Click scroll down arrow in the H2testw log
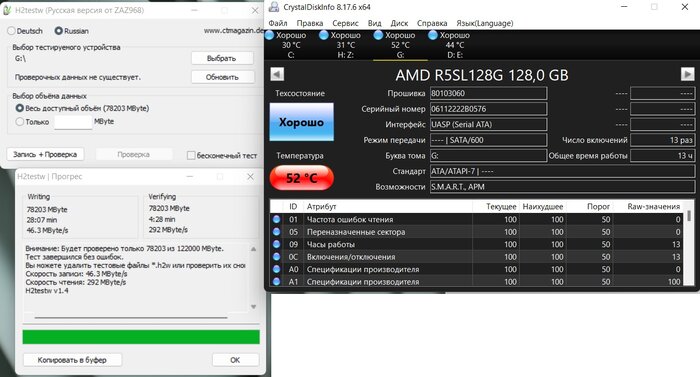Viewport: 700px width, 377px height. pos(254,307)
